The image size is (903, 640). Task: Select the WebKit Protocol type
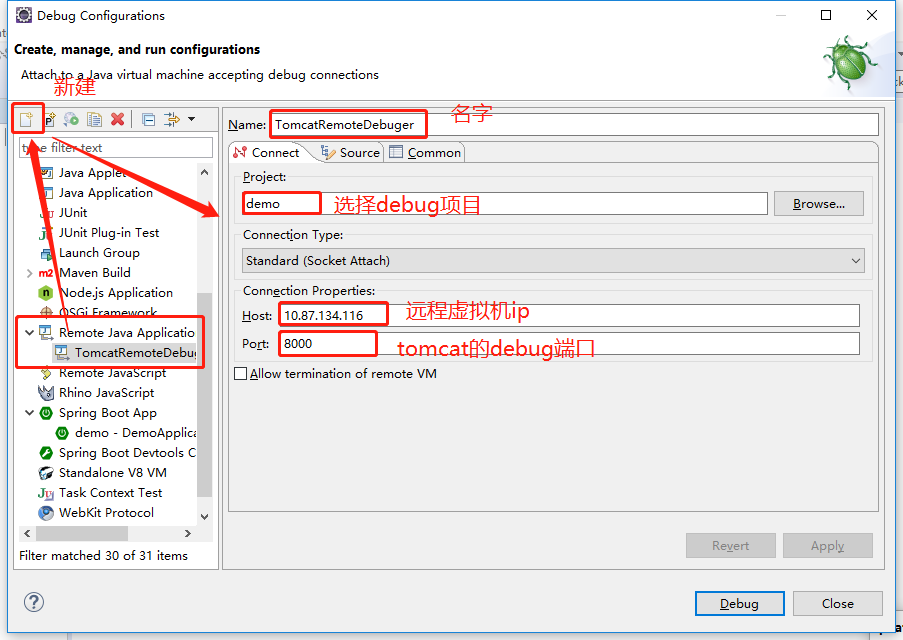(106, 513)
